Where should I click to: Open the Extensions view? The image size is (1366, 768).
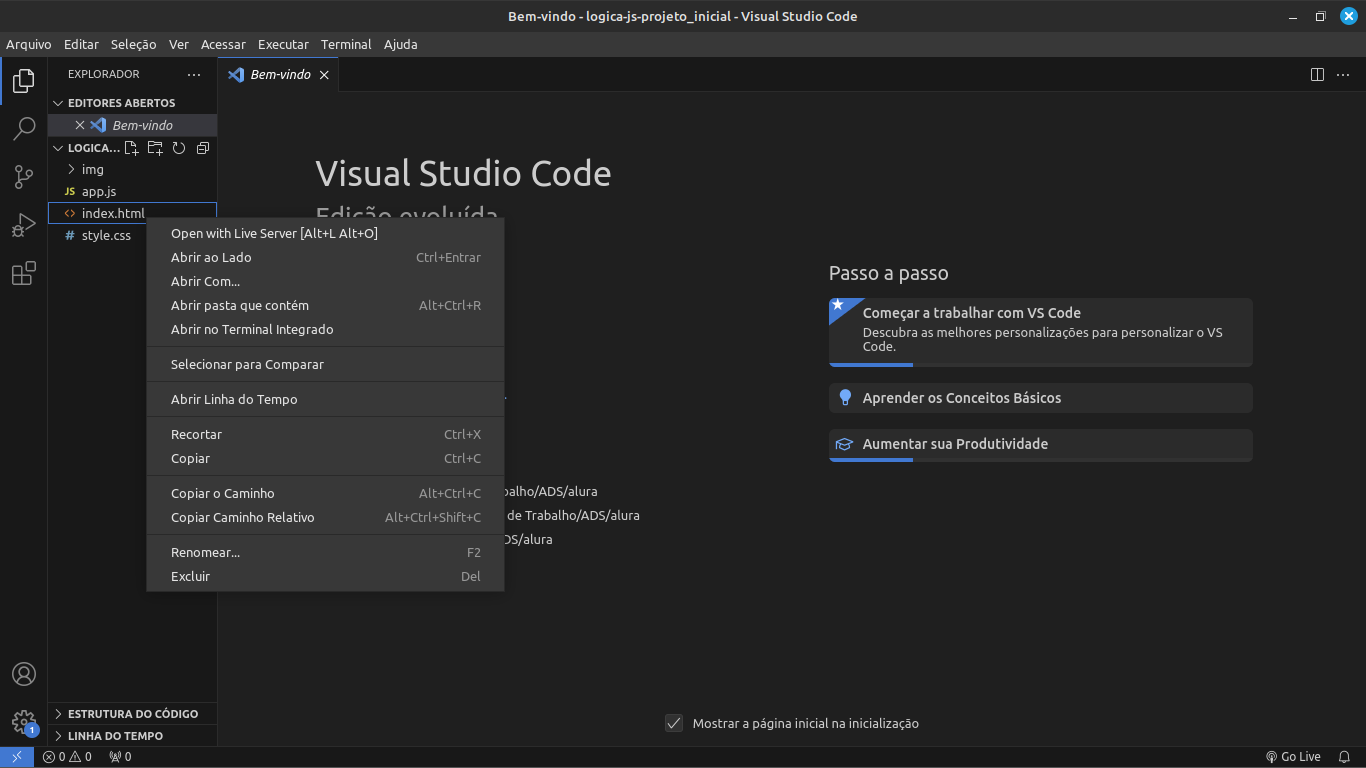[24, 273]
